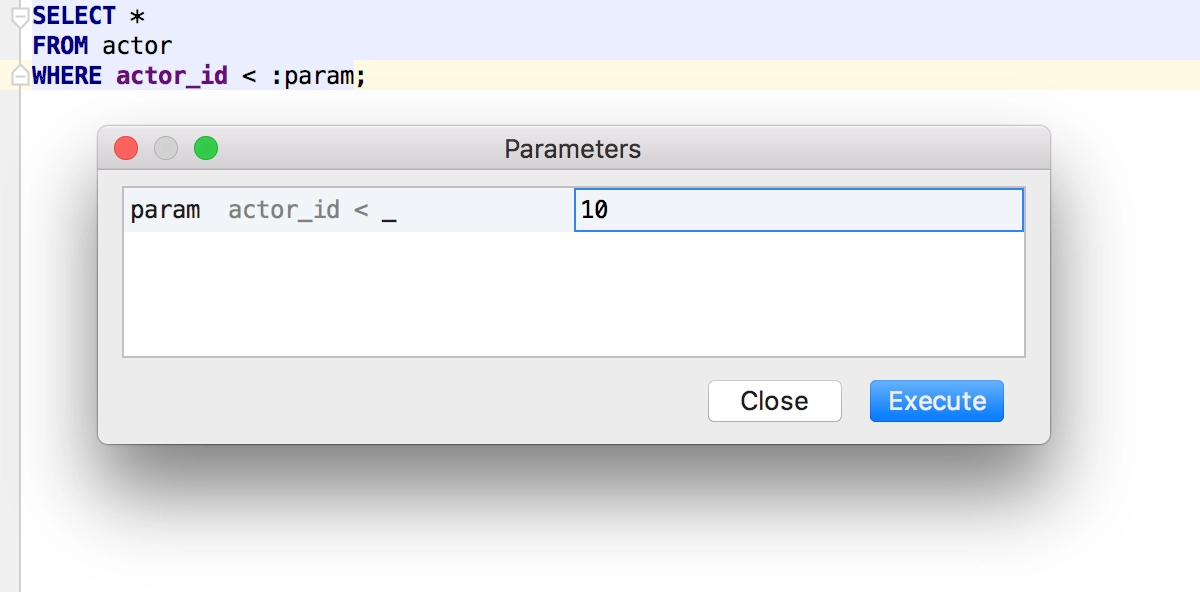Click the FROM keyword in the query
This screenshot has width=1200, height=592.
pos(60,46)
